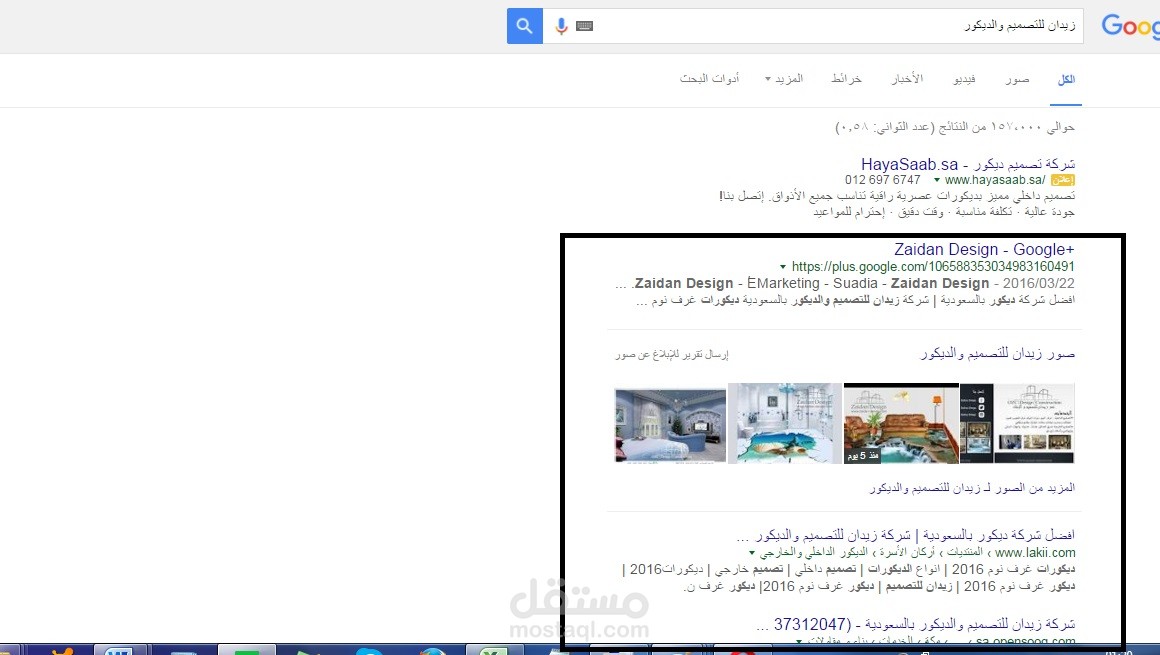Open Zaidan Design - Google+ result
Viewport: 1160px width, 655px height.
(x=984, y=249)
